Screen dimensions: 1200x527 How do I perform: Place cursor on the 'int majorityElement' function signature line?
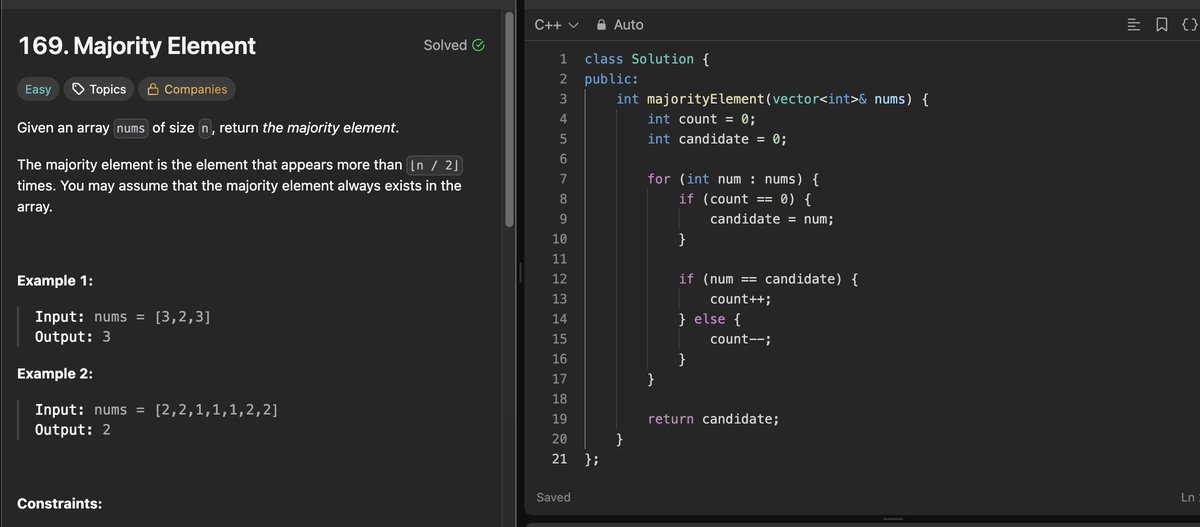coord(773,99)
